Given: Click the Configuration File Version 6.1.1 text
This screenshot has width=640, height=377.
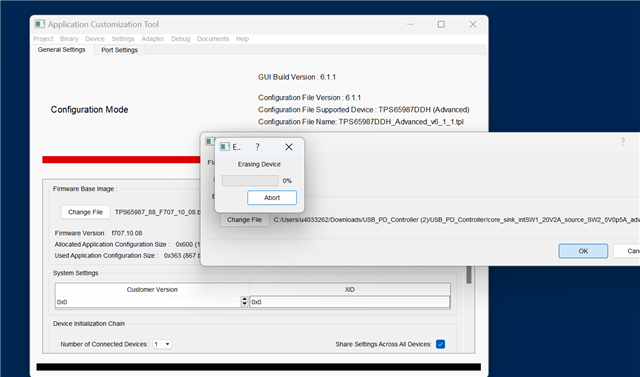Looking at the screenshot, I should pos(309,97).
